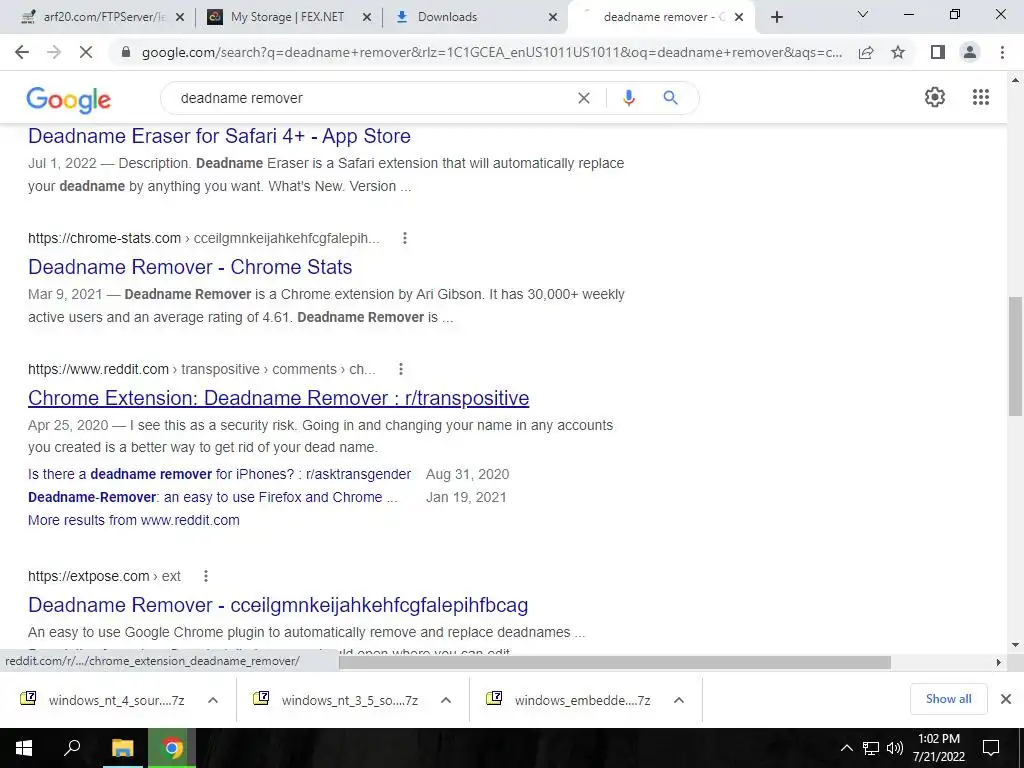Click Show all downloads button
The height and width of the screenshot is (768, 1024).
pyautogui.click(x=948, y=699)
